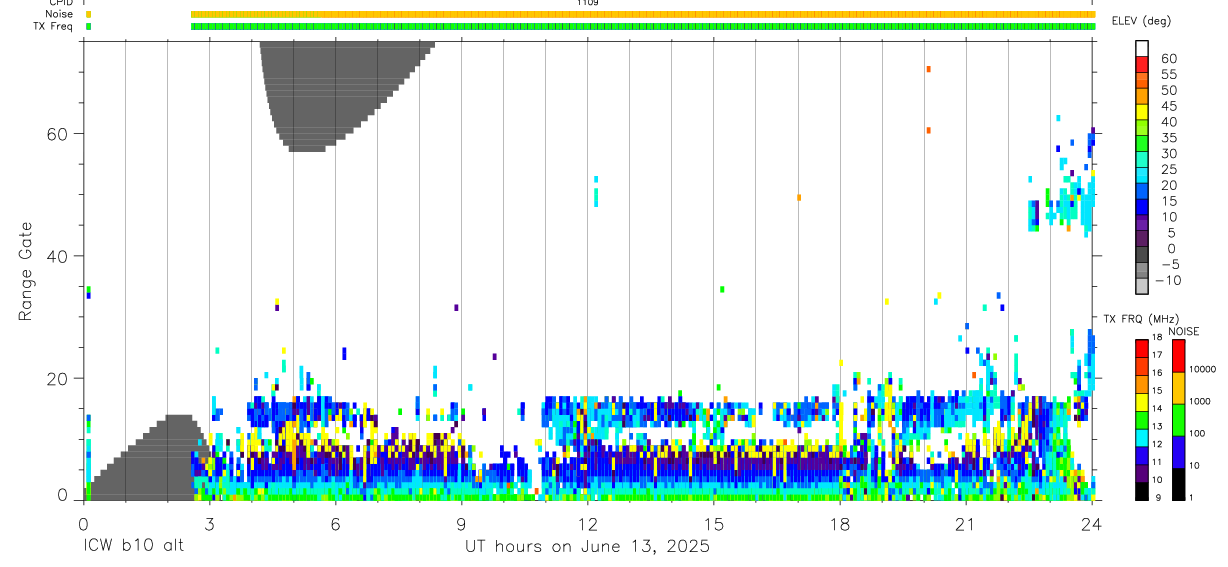Select the long green TX Freq bar
The width and height of the screenshot is (1228, 567).
click(x=643, y=26)
